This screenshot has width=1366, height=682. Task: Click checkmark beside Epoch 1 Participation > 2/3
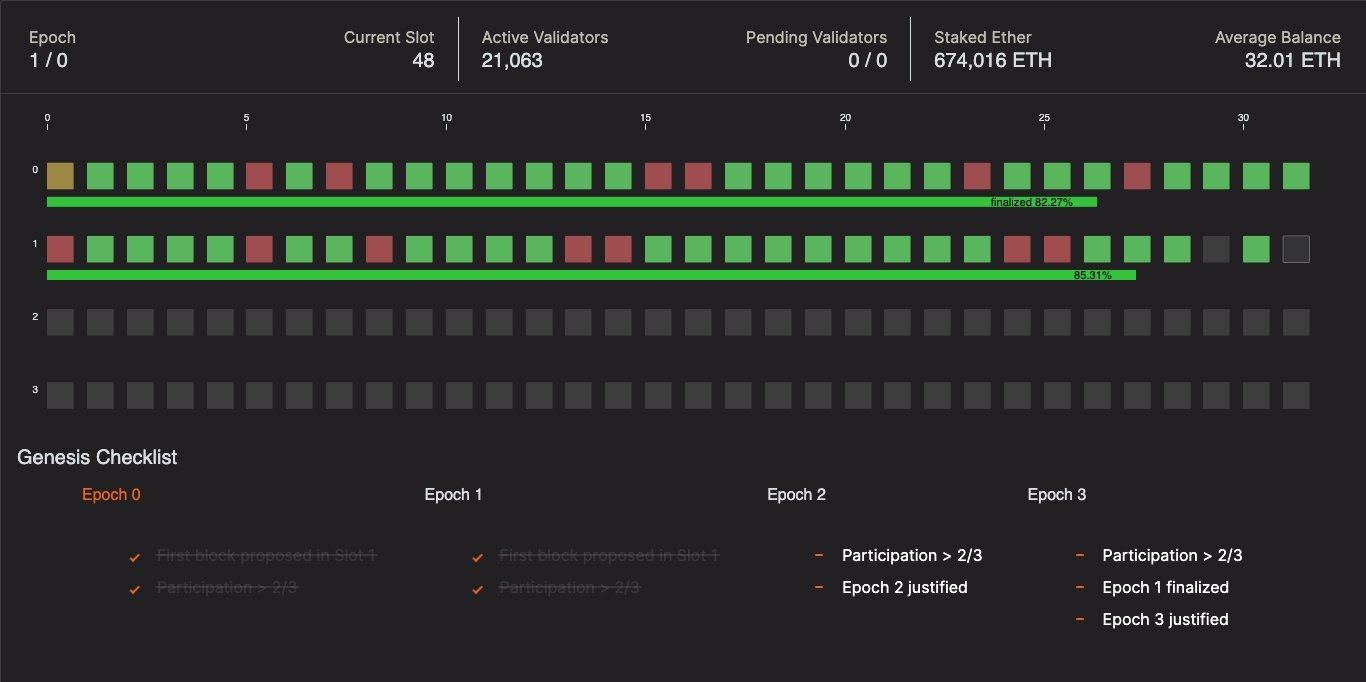[x=478, y=589]
